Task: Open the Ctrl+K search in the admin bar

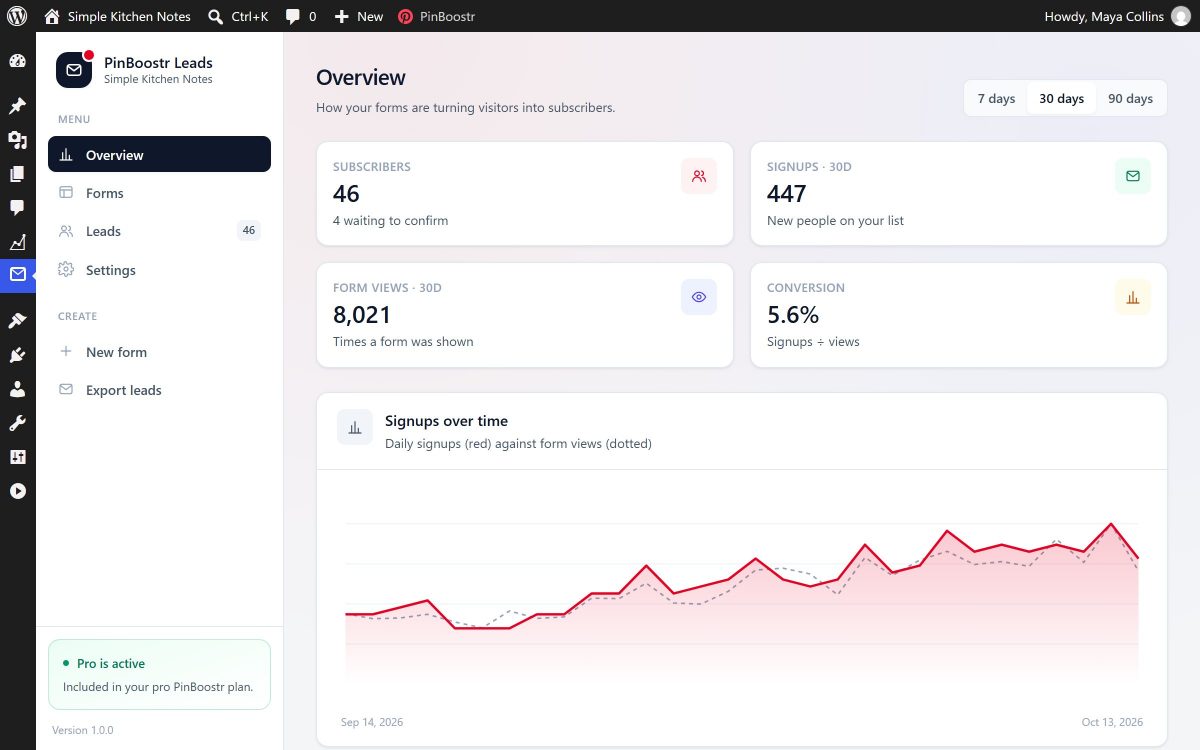Action: (238, 16)
